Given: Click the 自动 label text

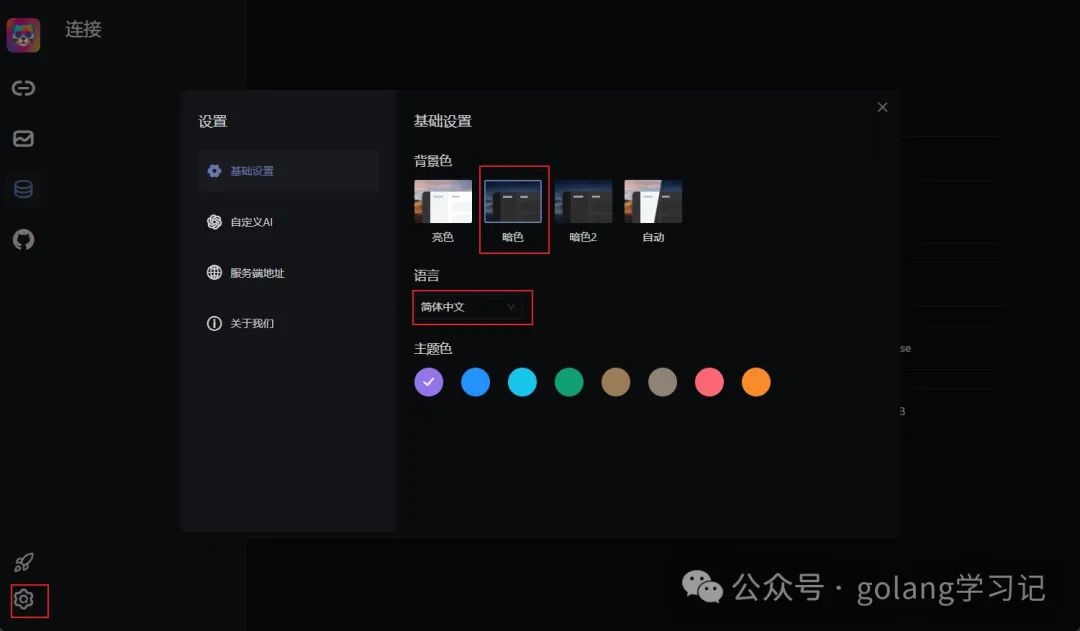Looking at the screenshot, I should coord(653,237).
